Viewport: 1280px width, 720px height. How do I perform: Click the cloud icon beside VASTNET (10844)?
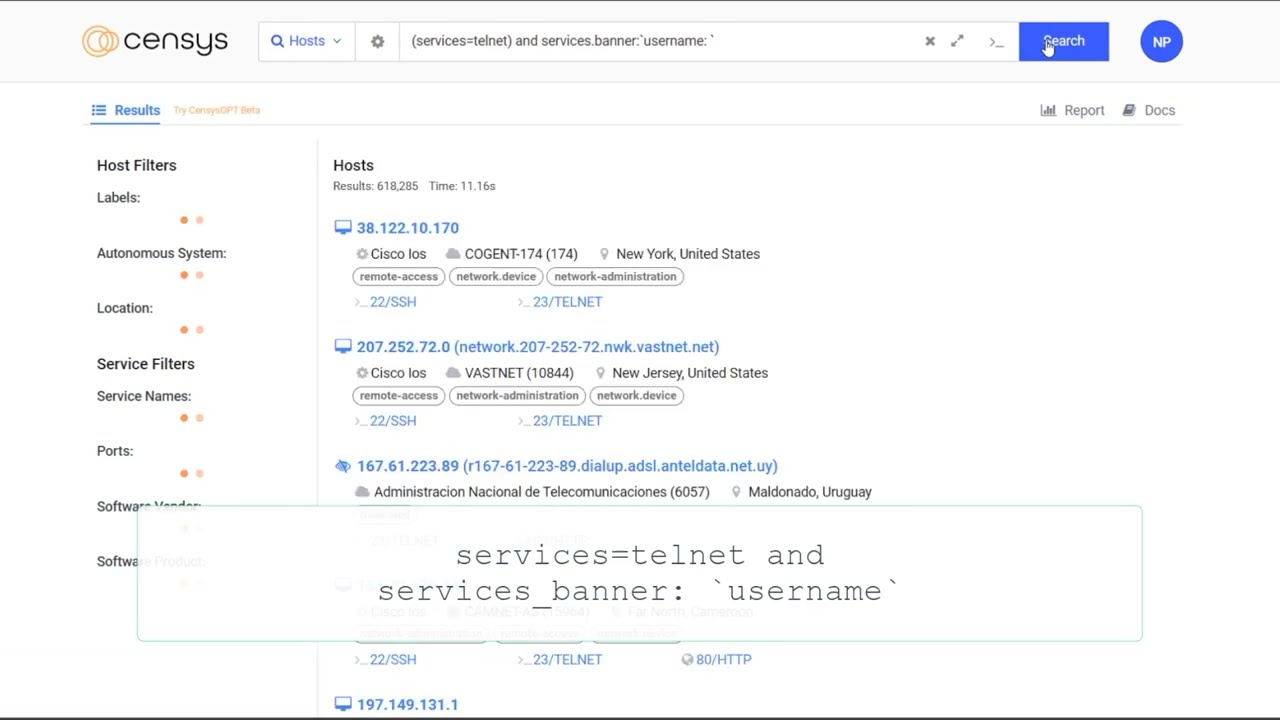pos(453,373)
